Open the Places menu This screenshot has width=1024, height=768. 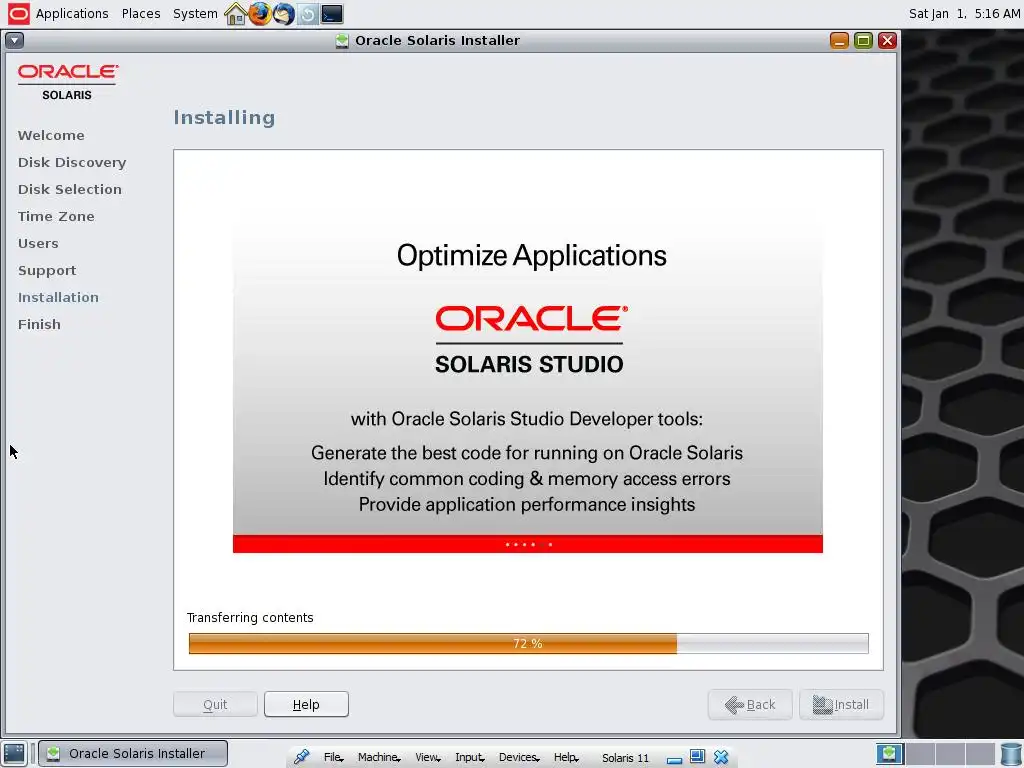point(141,14)
